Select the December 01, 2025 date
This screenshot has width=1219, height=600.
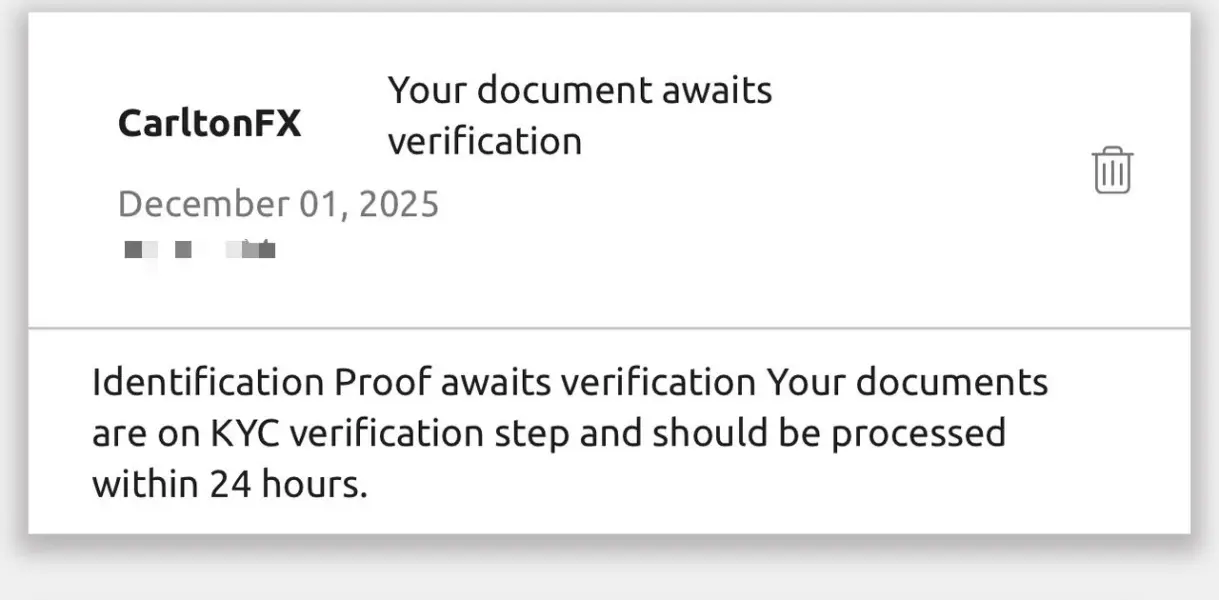(278, 204)
